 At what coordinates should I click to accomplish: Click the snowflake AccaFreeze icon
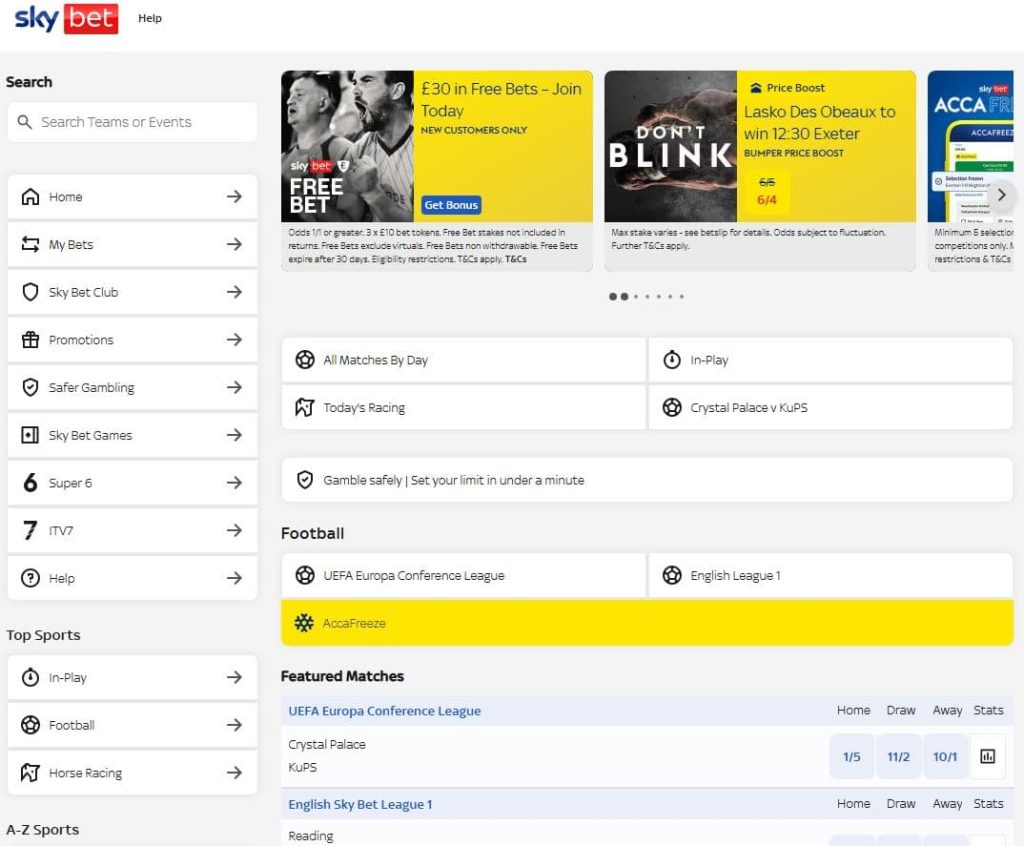[304, 623]
